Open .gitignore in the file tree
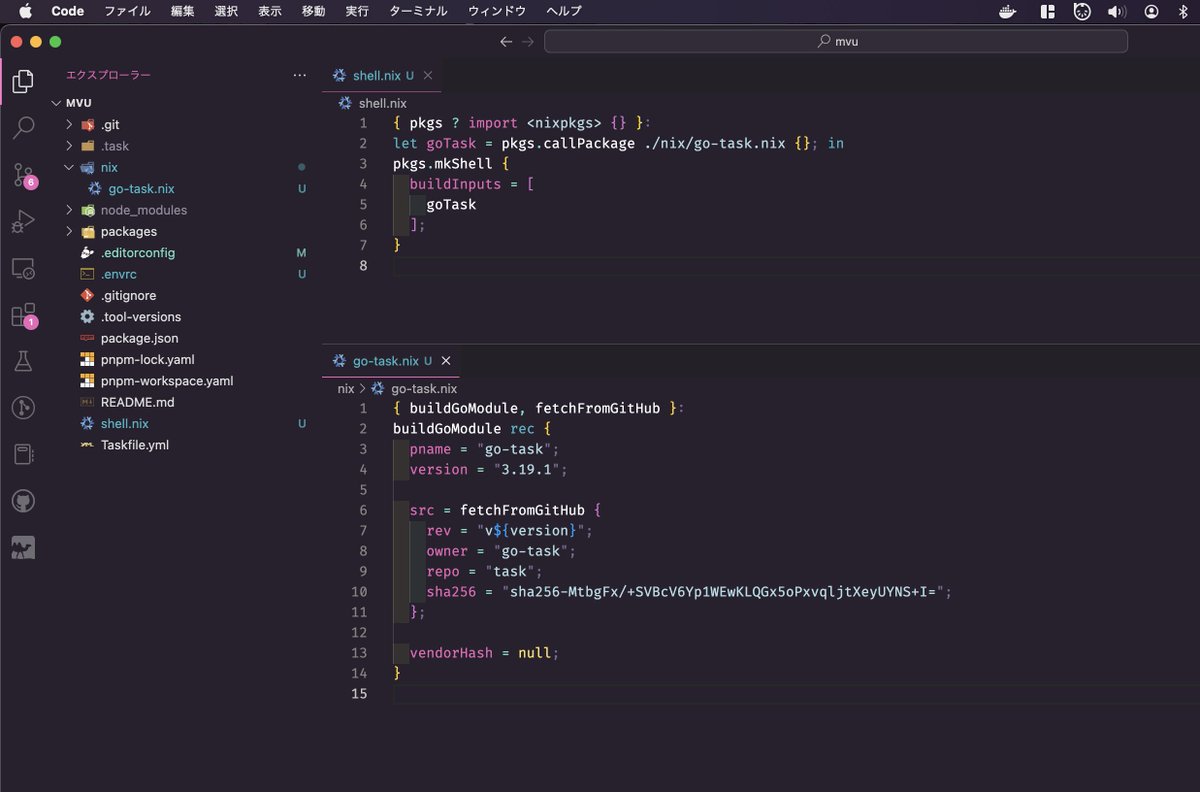 click(x=128, y=296)
